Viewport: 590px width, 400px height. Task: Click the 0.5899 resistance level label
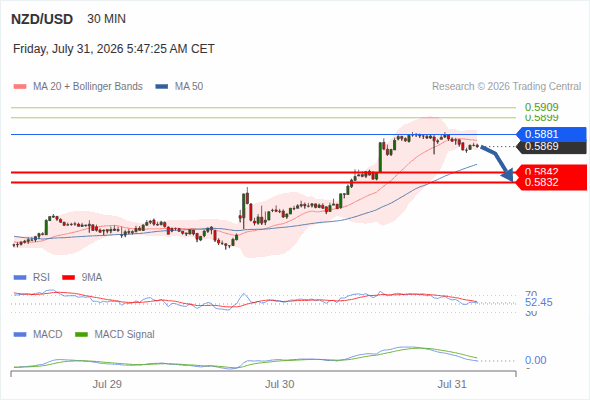tap(541, 117)
